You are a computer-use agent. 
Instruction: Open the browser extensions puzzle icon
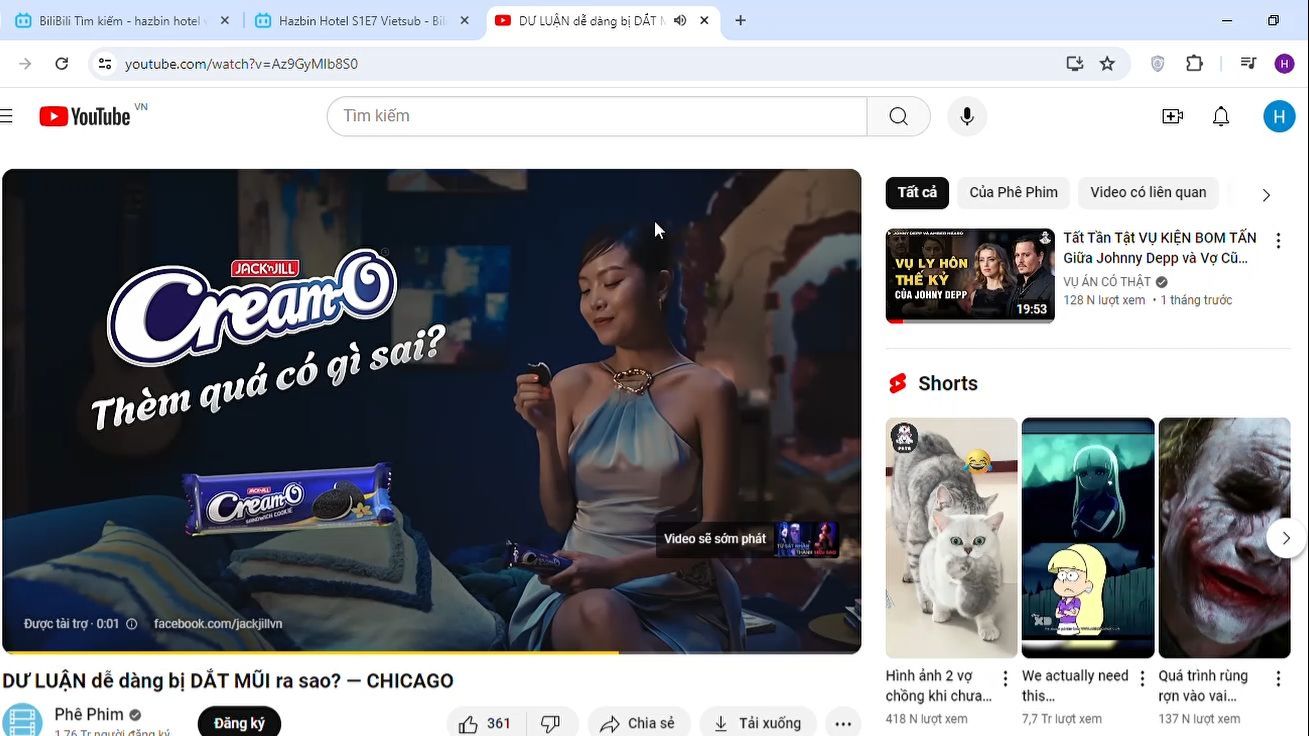click(1194, 64)
